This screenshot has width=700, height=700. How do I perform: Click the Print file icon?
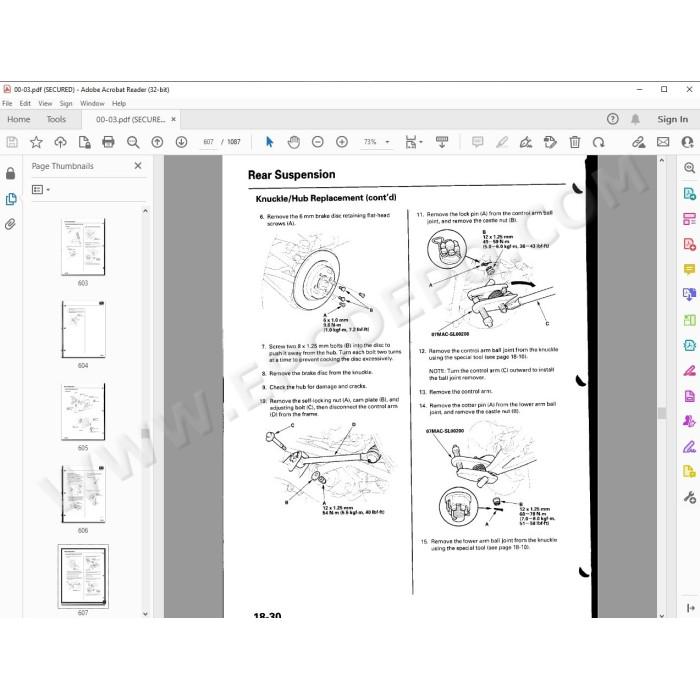(108, 142)
